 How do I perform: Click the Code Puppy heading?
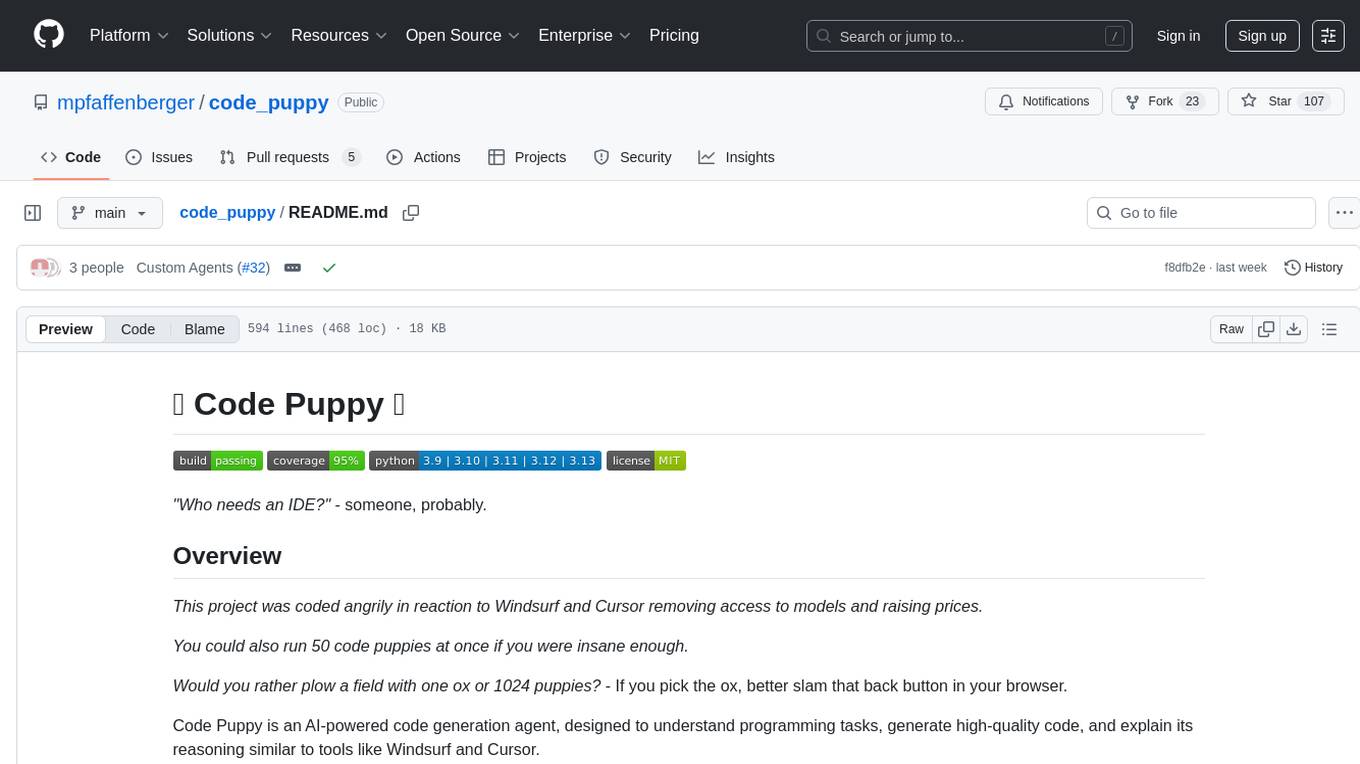(x=289, y=403)
